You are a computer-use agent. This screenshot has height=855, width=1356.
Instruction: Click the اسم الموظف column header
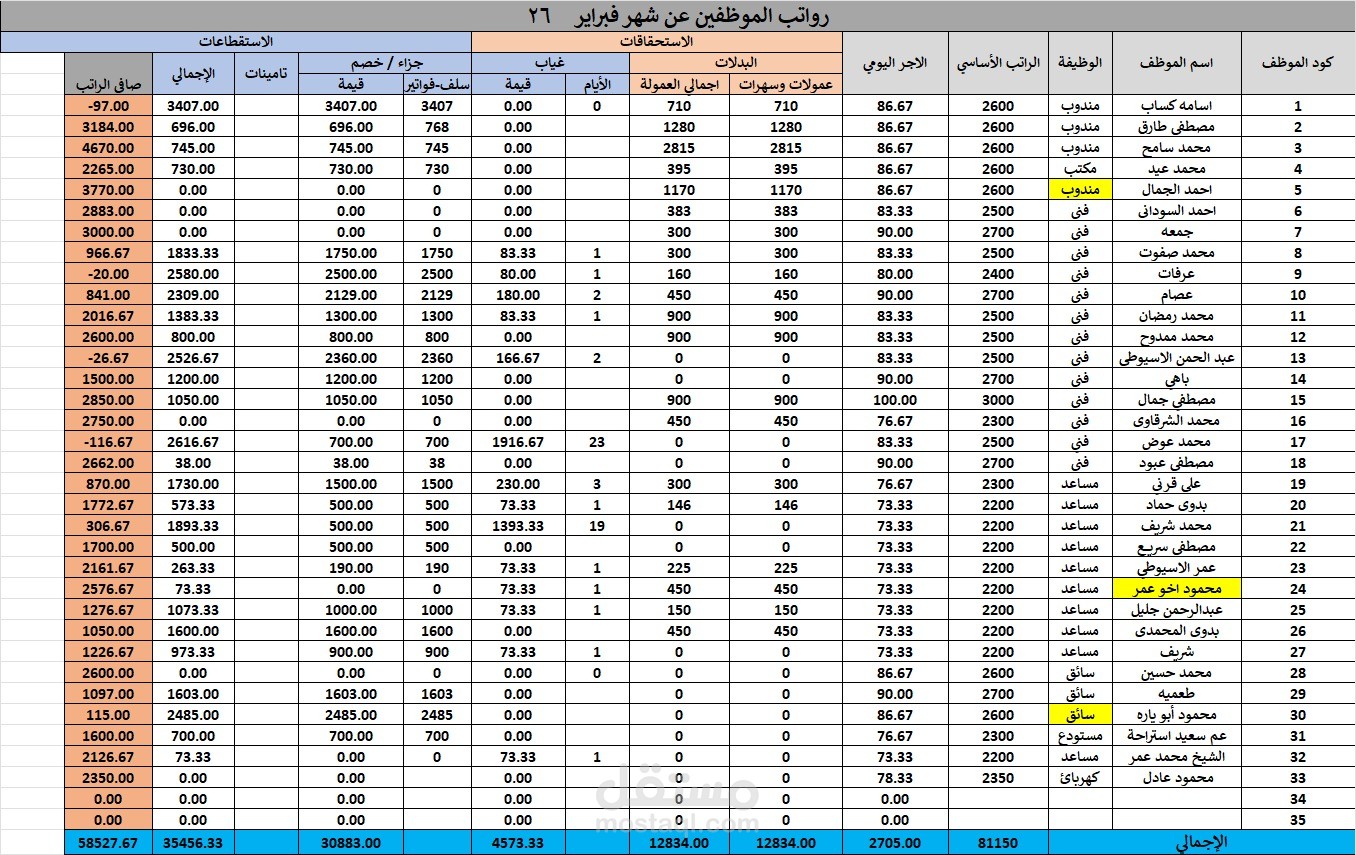1176,63
